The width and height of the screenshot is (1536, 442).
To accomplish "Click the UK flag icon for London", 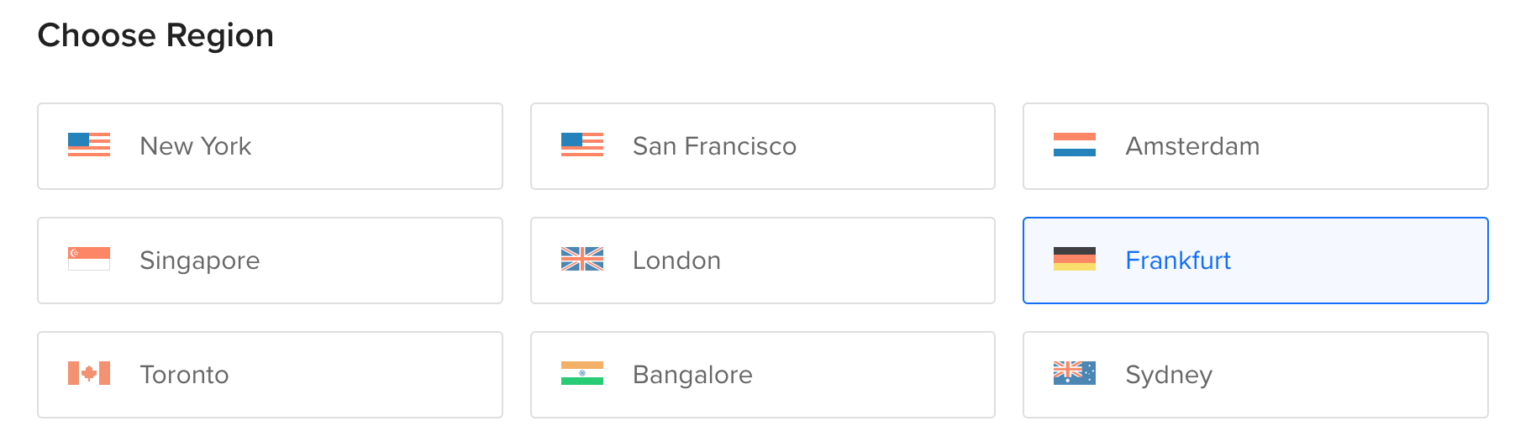I will click(582, 260).
